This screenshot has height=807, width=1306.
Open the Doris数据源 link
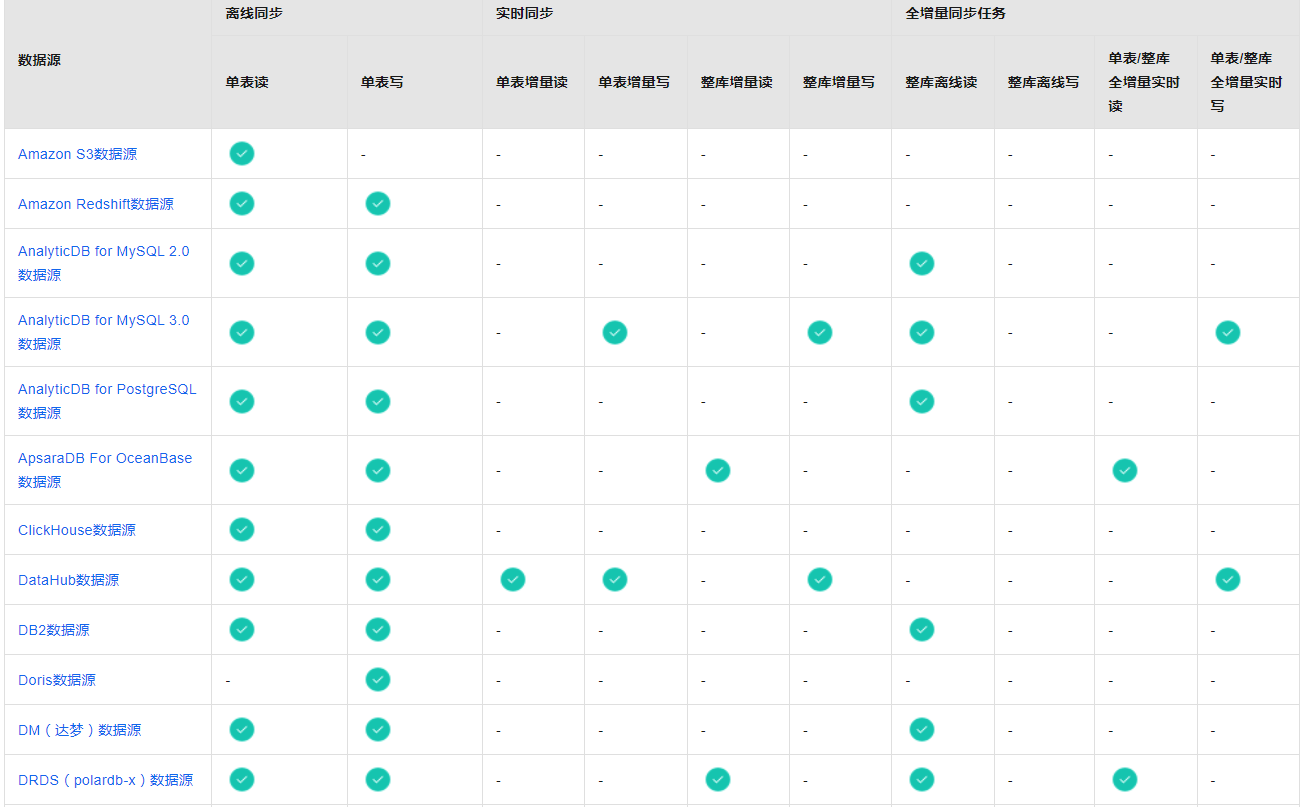[57, 680]
